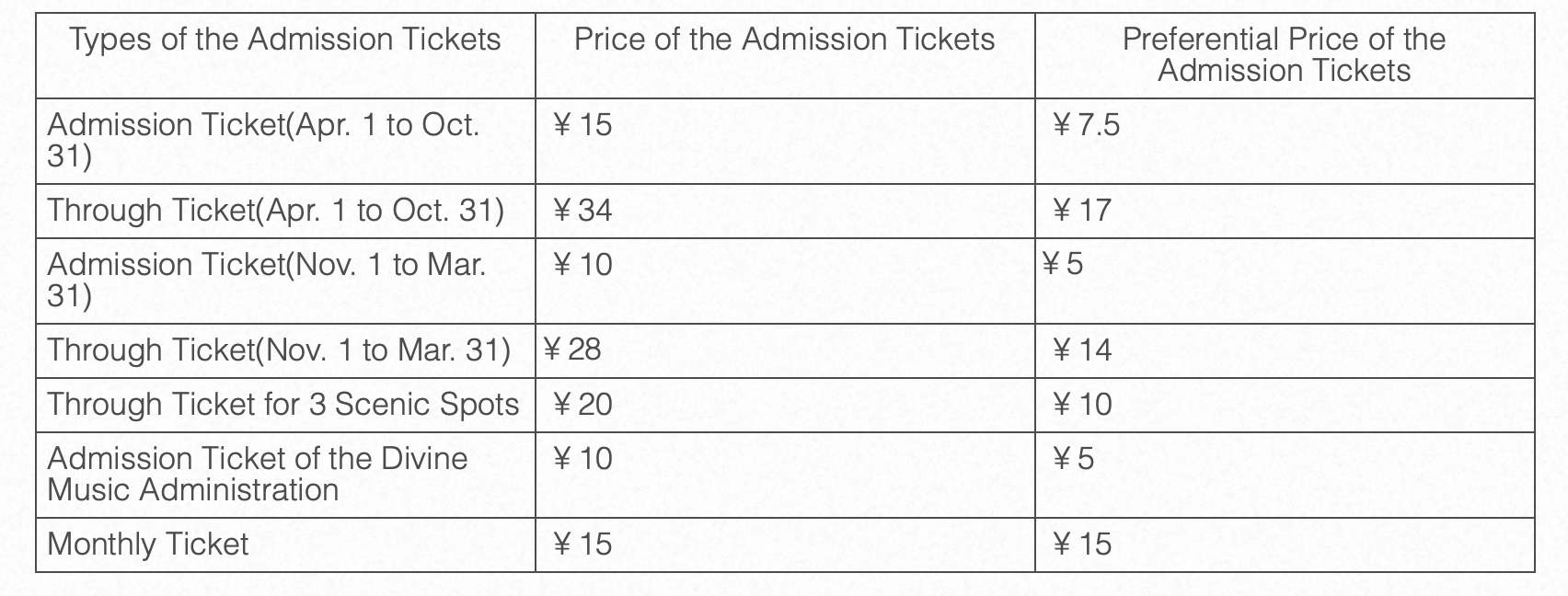The height and width of the screenshot is (596, 1568).
Task: Click the ¥15 price for Apr.–Oct. Admission Ticket
Action: click(582, 125)
